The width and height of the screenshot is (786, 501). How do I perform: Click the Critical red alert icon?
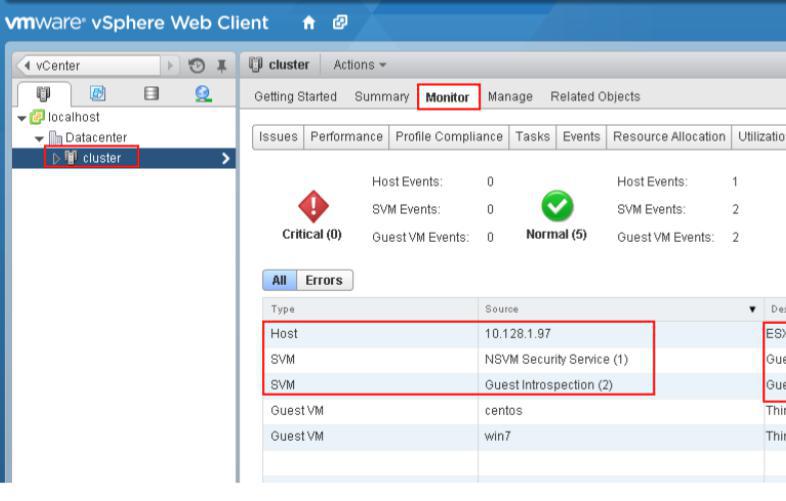point(313,206)
